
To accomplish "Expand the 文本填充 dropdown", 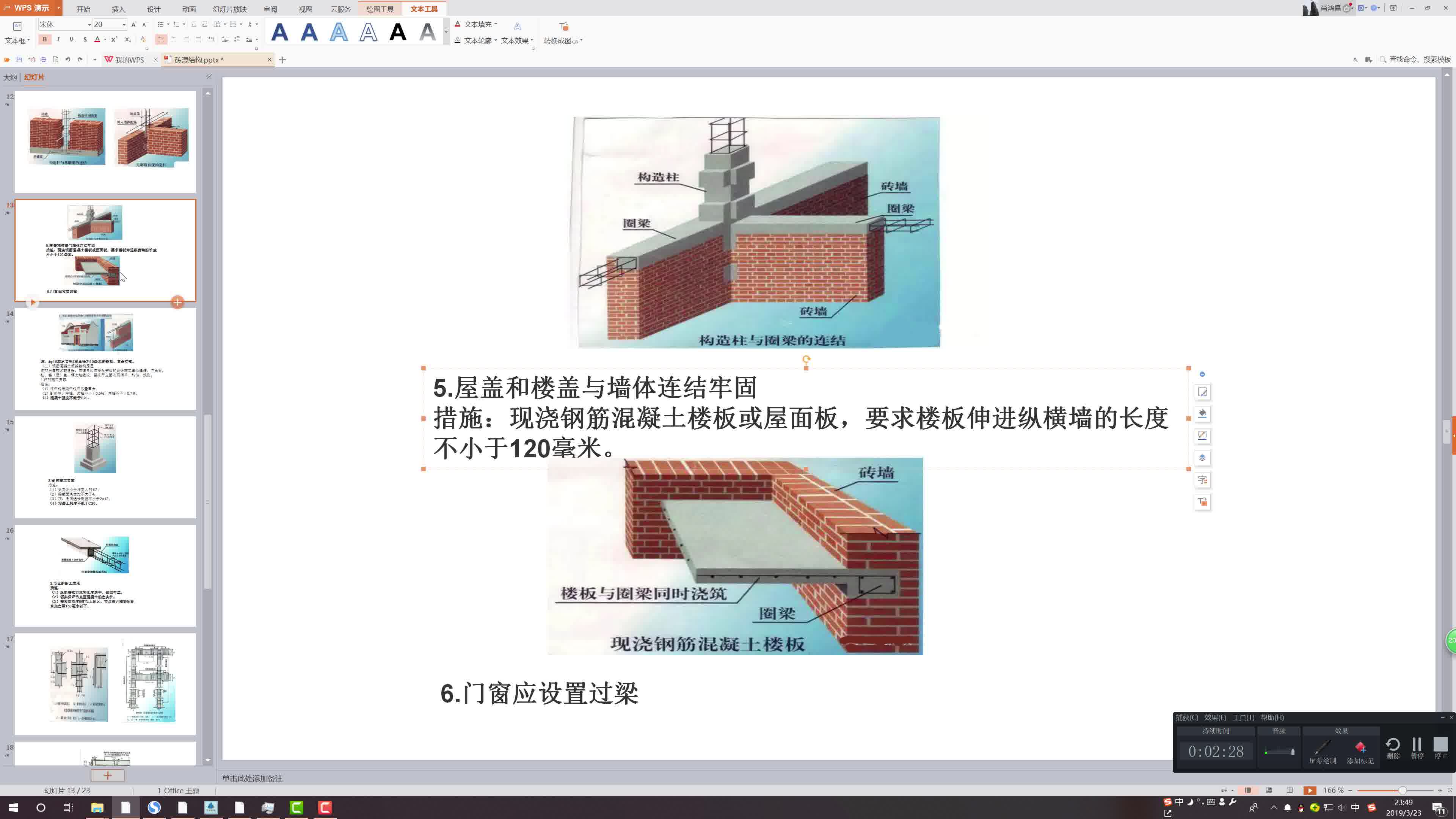I will (x=496, y=24).
